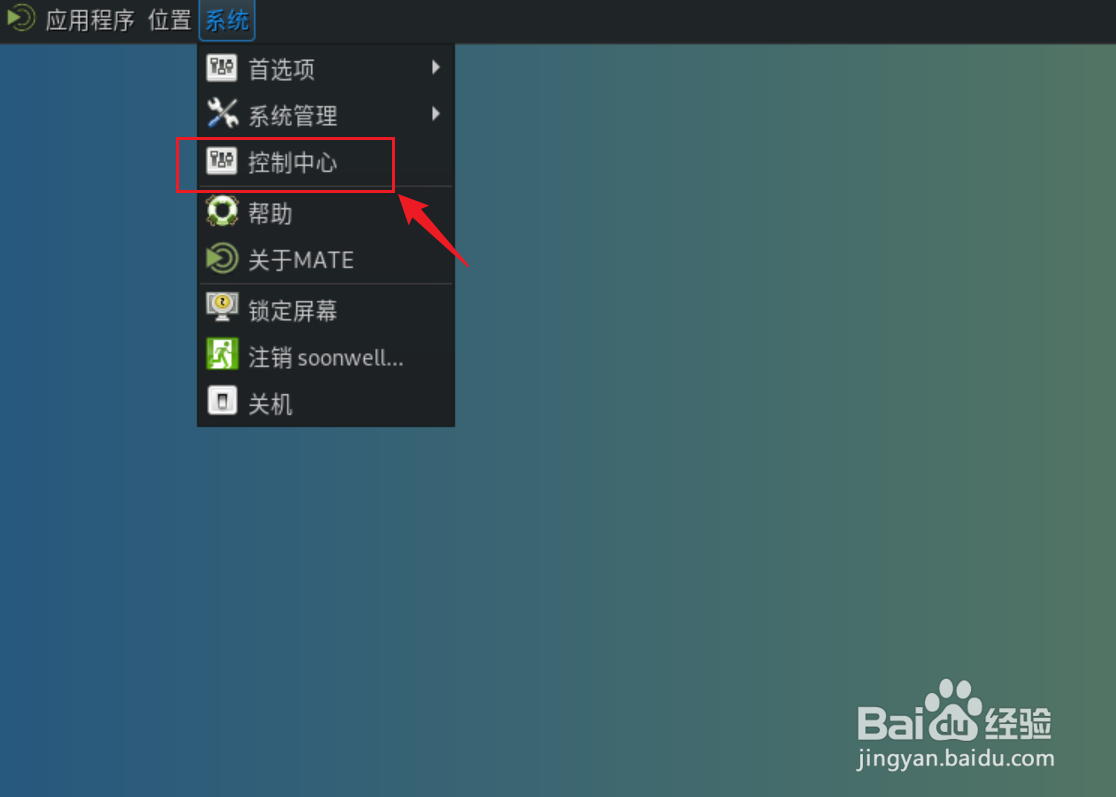Choose 关于MATE from the menu
Image resolution: width=1116 pixels, height=797 pixels.
326,259
